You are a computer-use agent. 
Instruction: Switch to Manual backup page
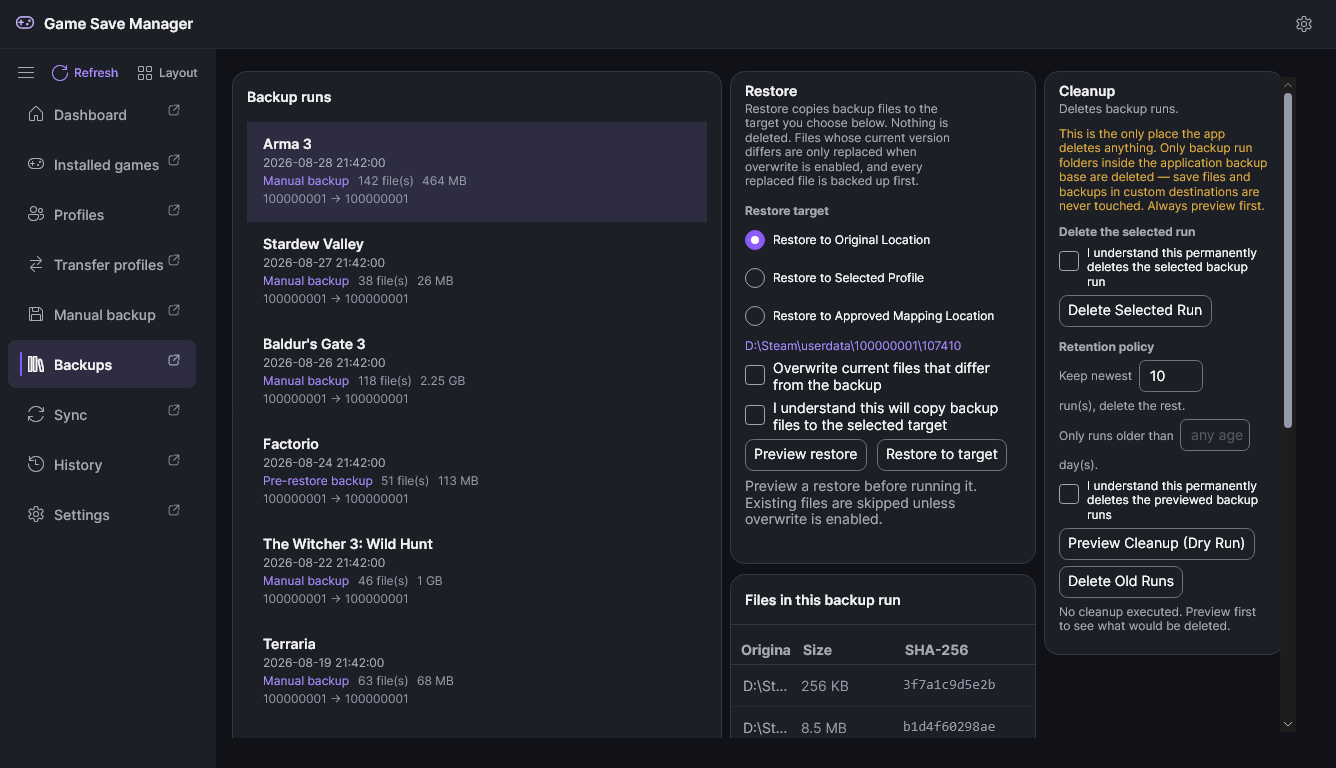pyautogui.click(x=102, y=314)
